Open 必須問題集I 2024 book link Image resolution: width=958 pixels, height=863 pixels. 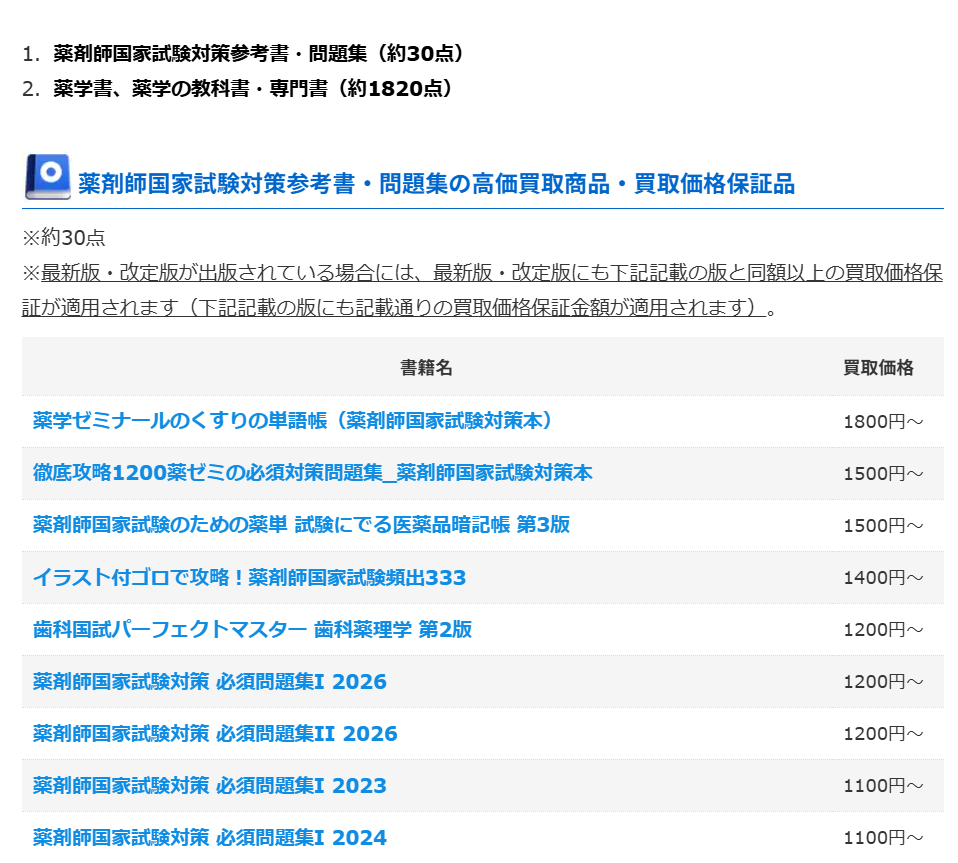coord(209,838)
